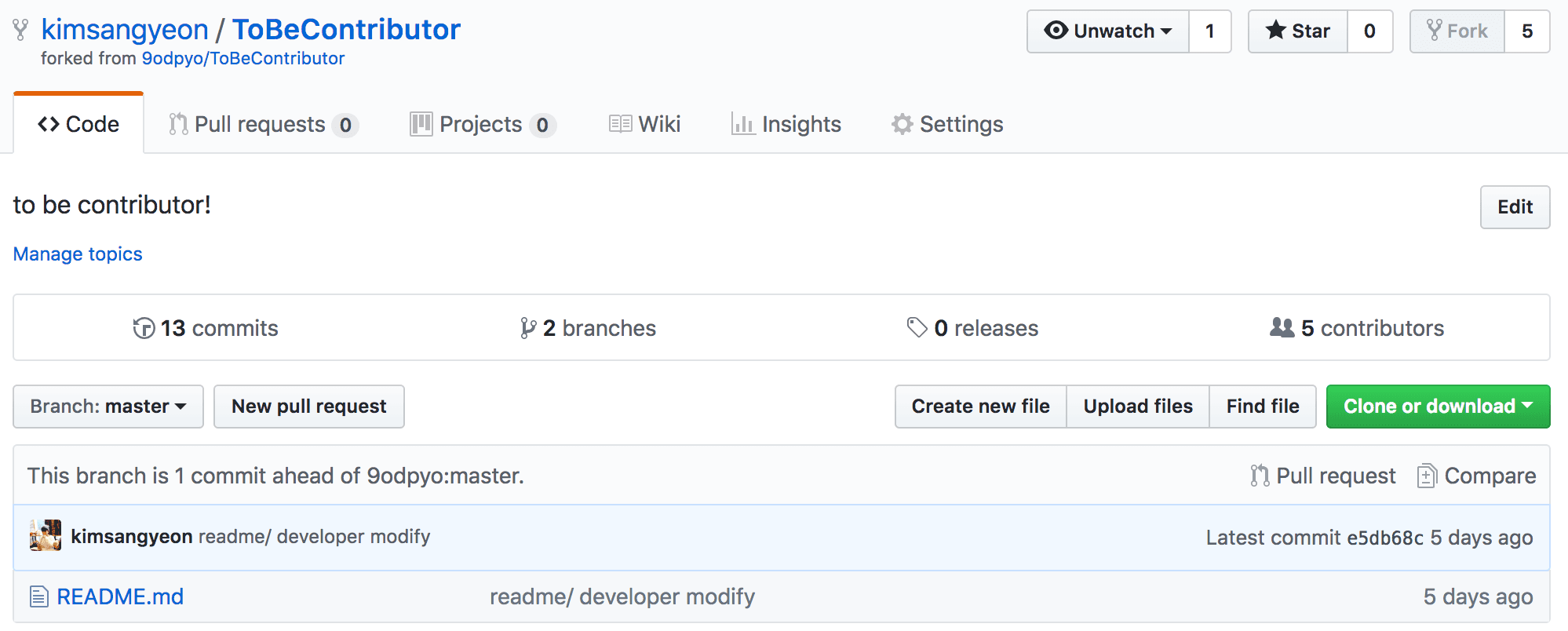Click the Find file button
This screenshot has height=631, width=1568.
point(1263,407)
